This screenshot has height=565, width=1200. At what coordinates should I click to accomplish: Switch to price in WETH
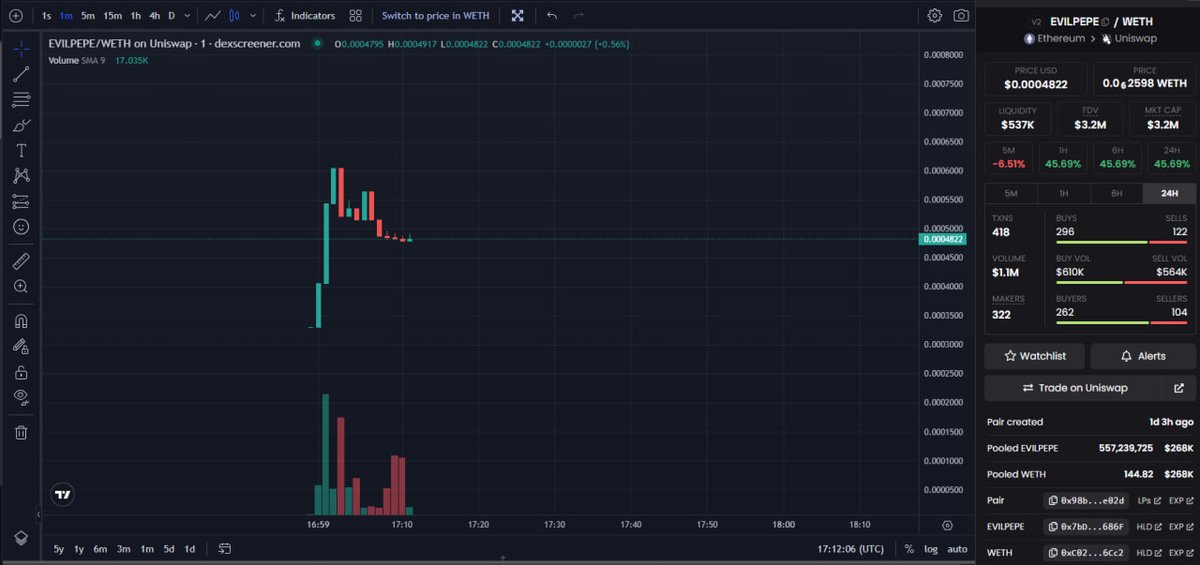[x=435, y=16]
